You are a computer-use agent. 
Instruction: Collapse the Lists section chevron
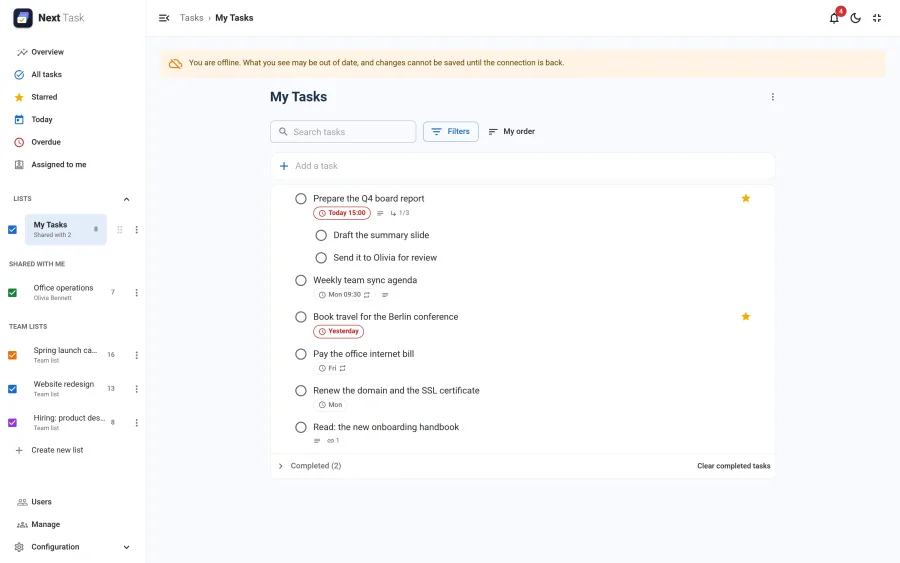[x=126, y=199]
